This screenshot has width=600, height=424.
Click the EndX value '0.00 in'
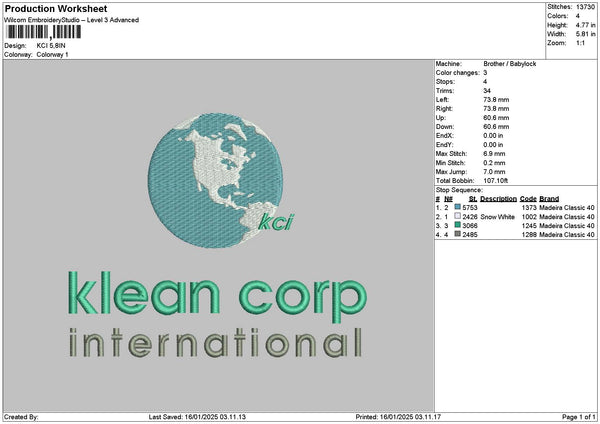tap(493, 135)
